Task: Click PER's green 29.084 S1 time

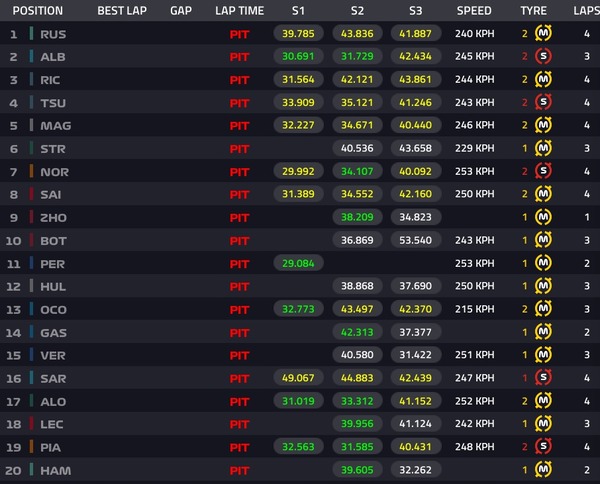Action: tap(298, 263)
